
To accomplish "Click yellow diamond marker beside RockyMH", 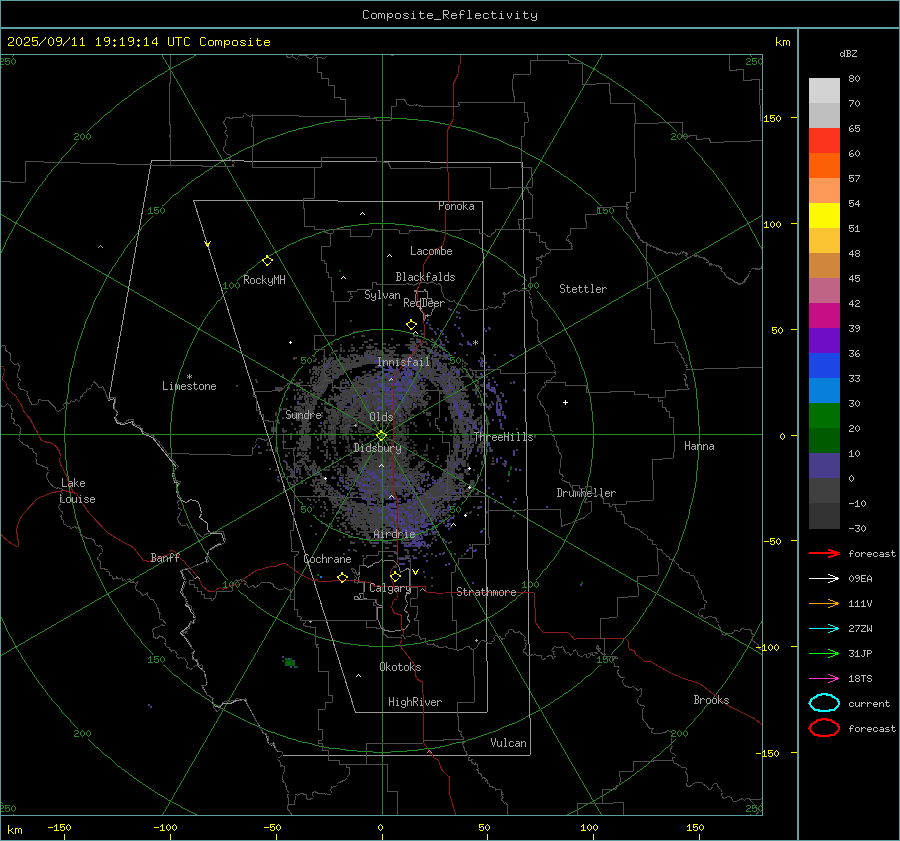I will point(267,261).
